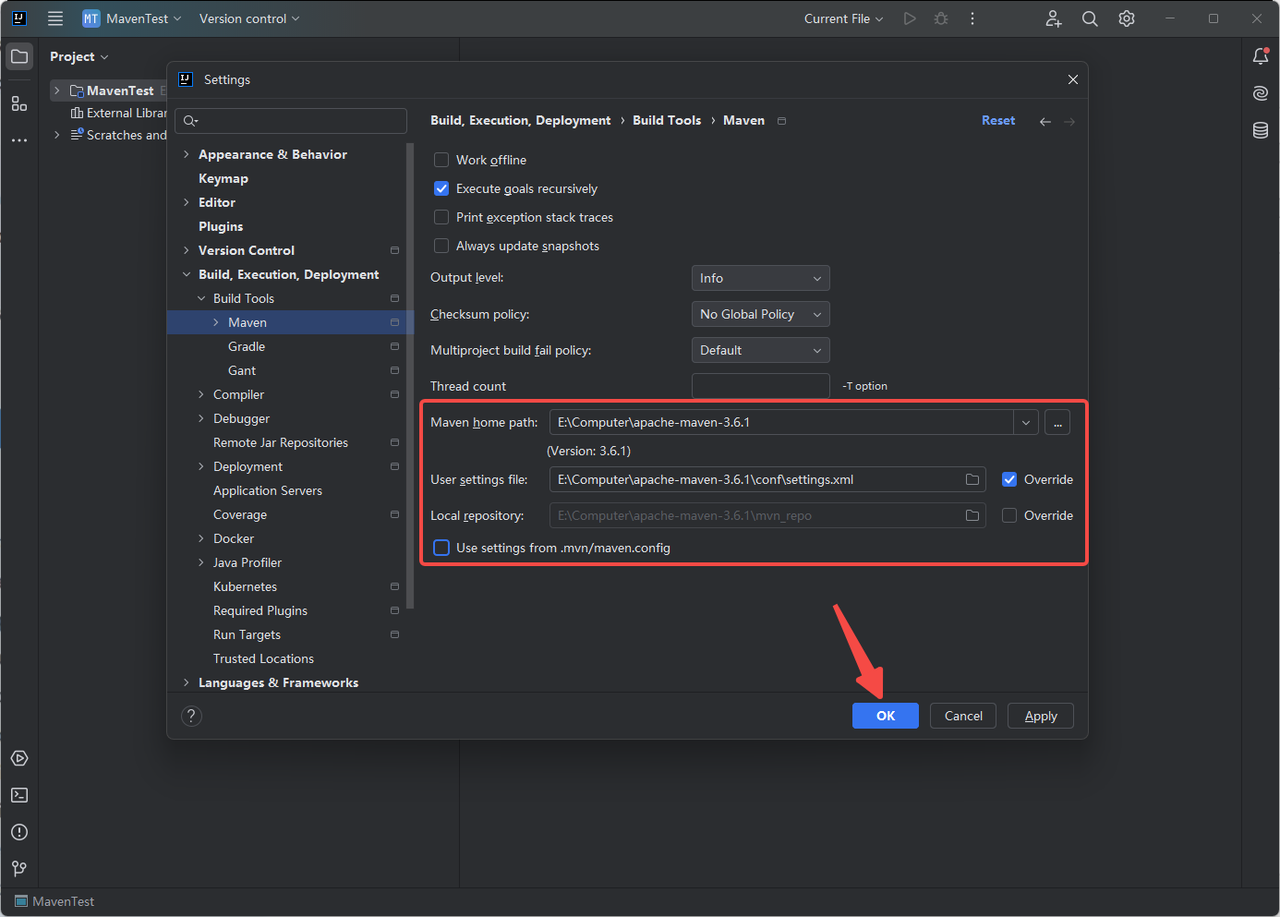Click the settings tree vertical scrollbar
1280x917 pixels.
[410, 375]
